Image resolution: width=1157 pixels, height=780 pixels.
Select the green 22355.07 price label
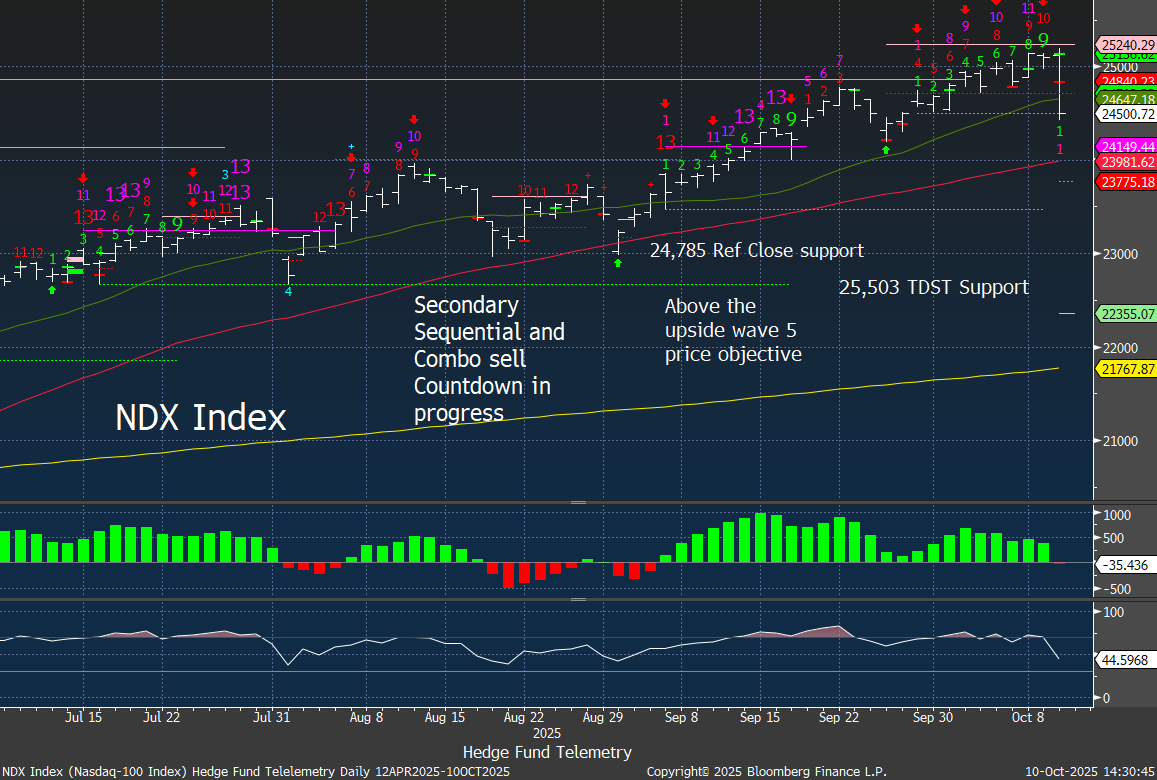tap(1127, 314)
